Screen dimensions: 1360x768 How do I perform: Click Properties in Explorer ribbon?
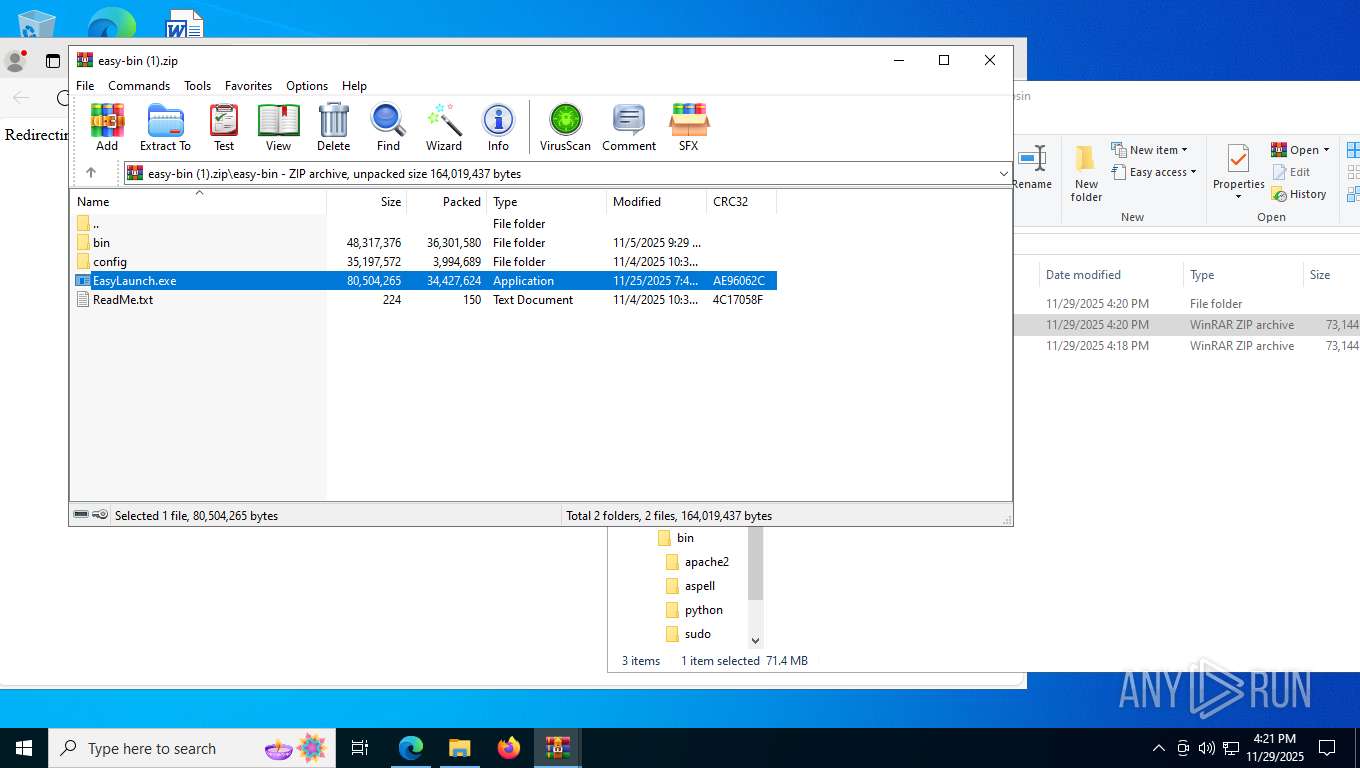click(x=1239, y=172)
